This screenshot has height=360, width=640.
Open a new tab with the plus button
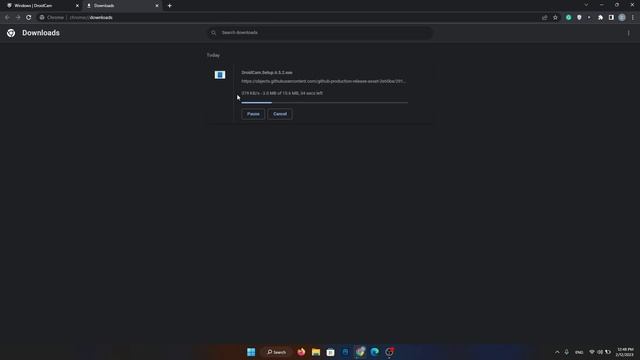[169, 6]
